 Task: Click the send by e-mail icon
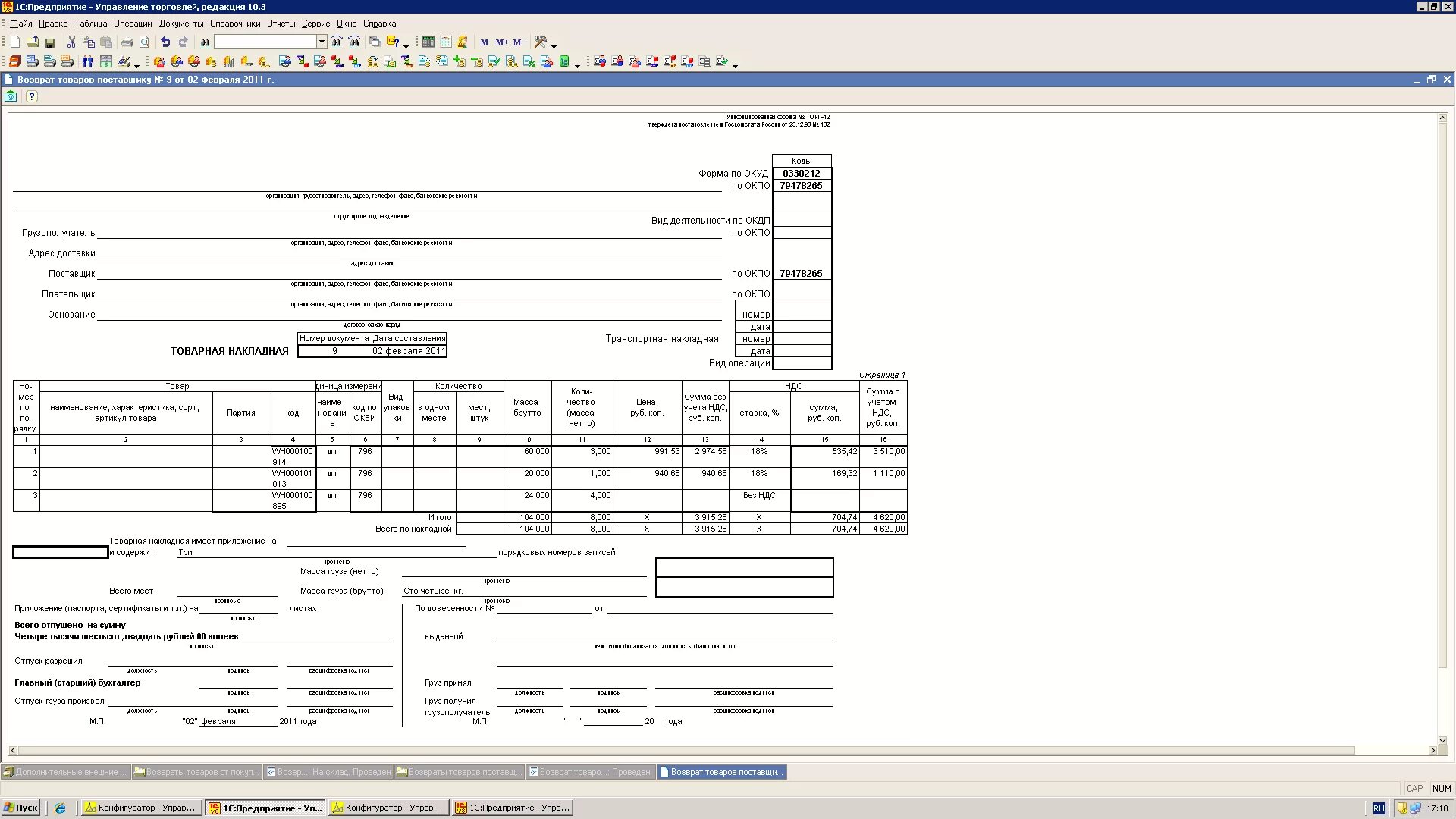point(11,96)
